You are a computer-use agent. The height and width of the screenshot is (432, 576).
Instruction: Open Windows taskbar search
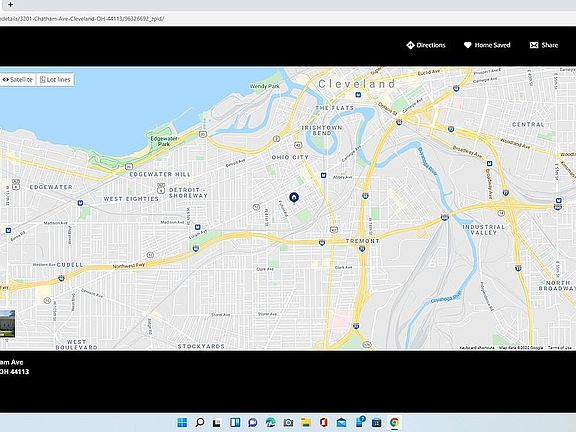tap(199, 422)
